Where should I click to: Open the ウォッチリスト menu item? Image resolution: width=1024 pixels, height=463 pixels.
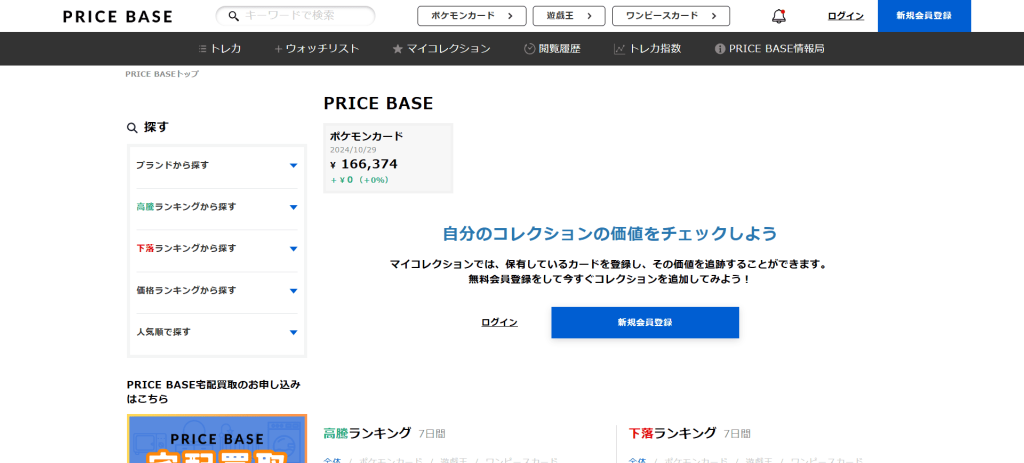317,49
